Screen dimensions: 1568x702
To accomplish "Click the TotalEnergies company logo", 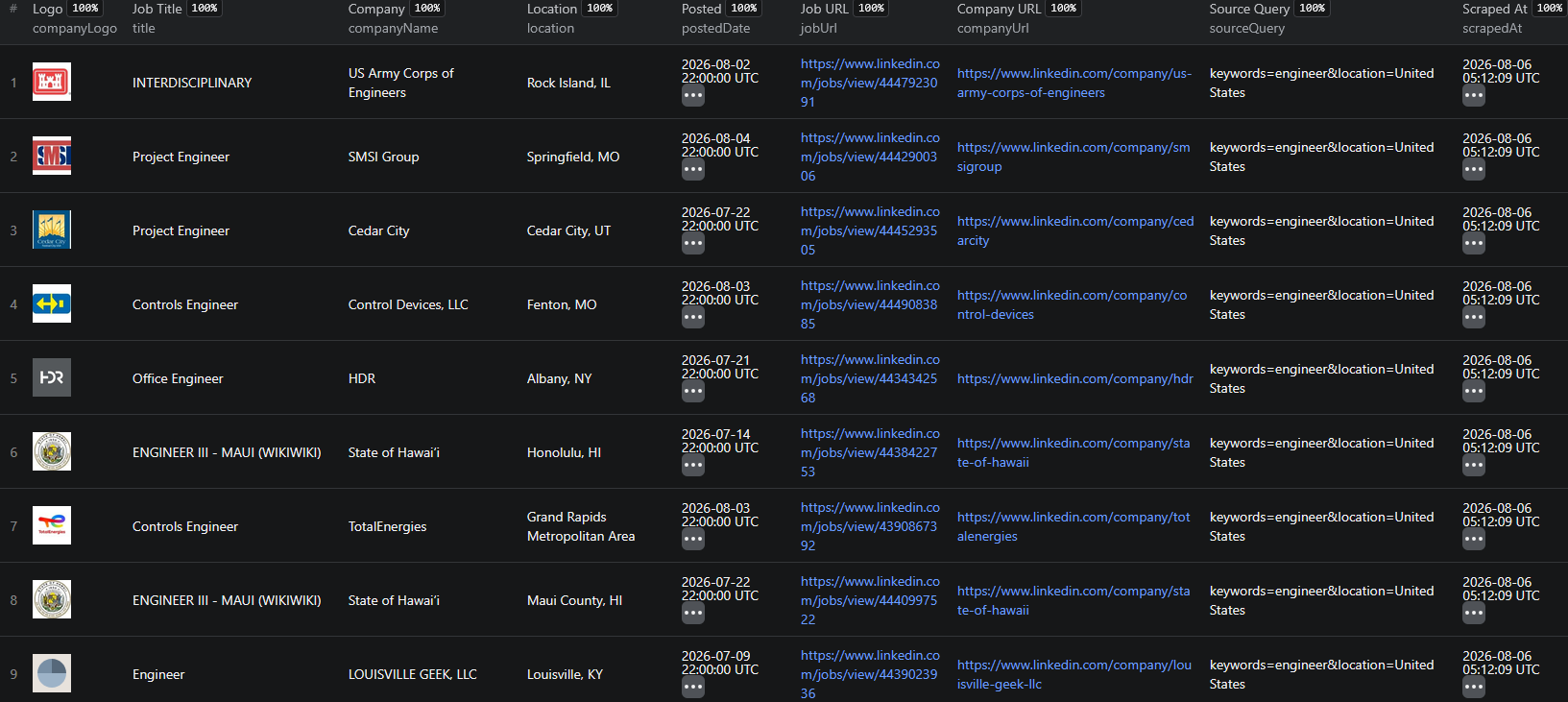I will coord(52,525).
